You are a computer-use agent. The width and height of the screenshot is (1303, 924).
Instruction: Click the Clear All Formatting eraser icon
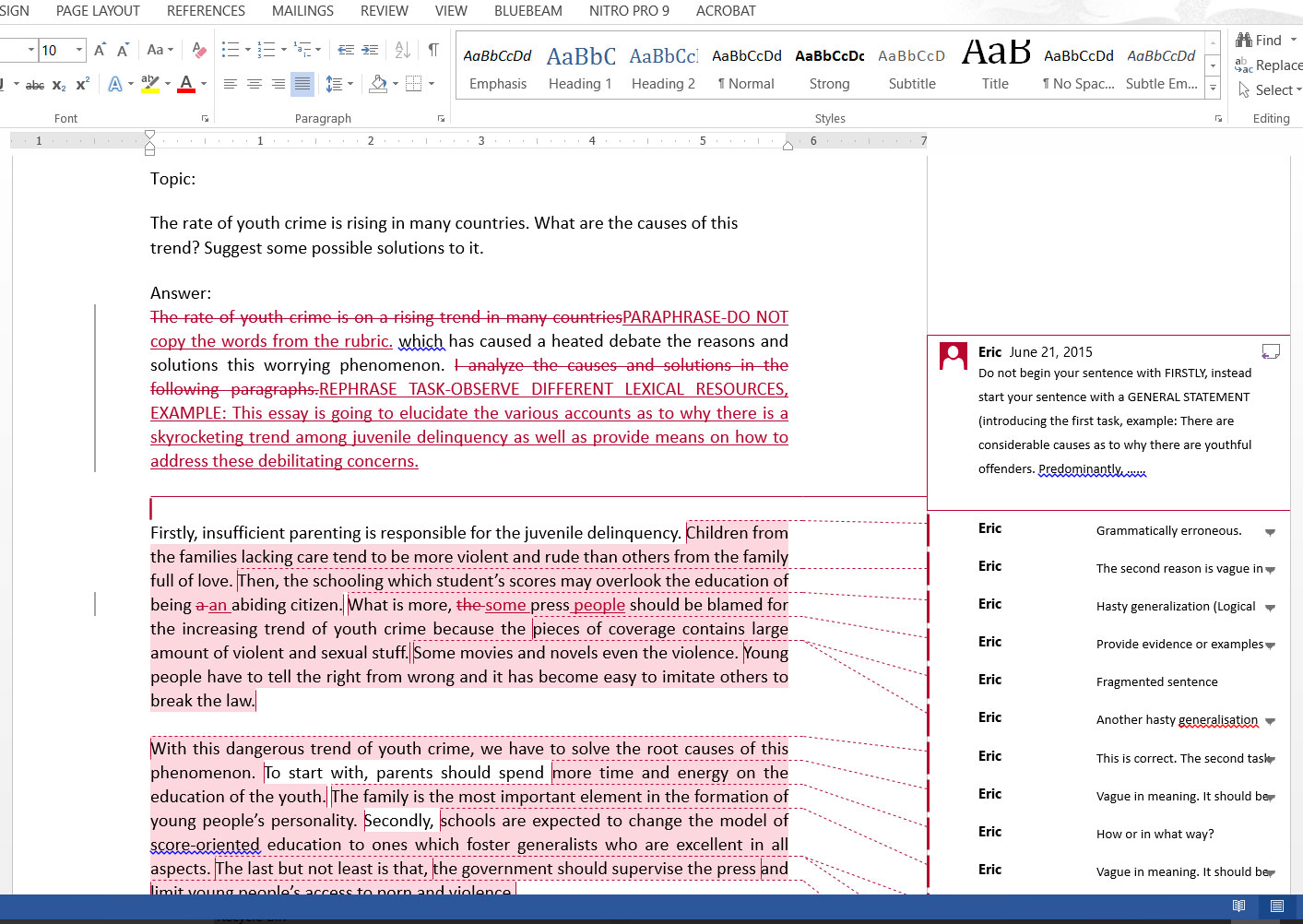[198, 50]
